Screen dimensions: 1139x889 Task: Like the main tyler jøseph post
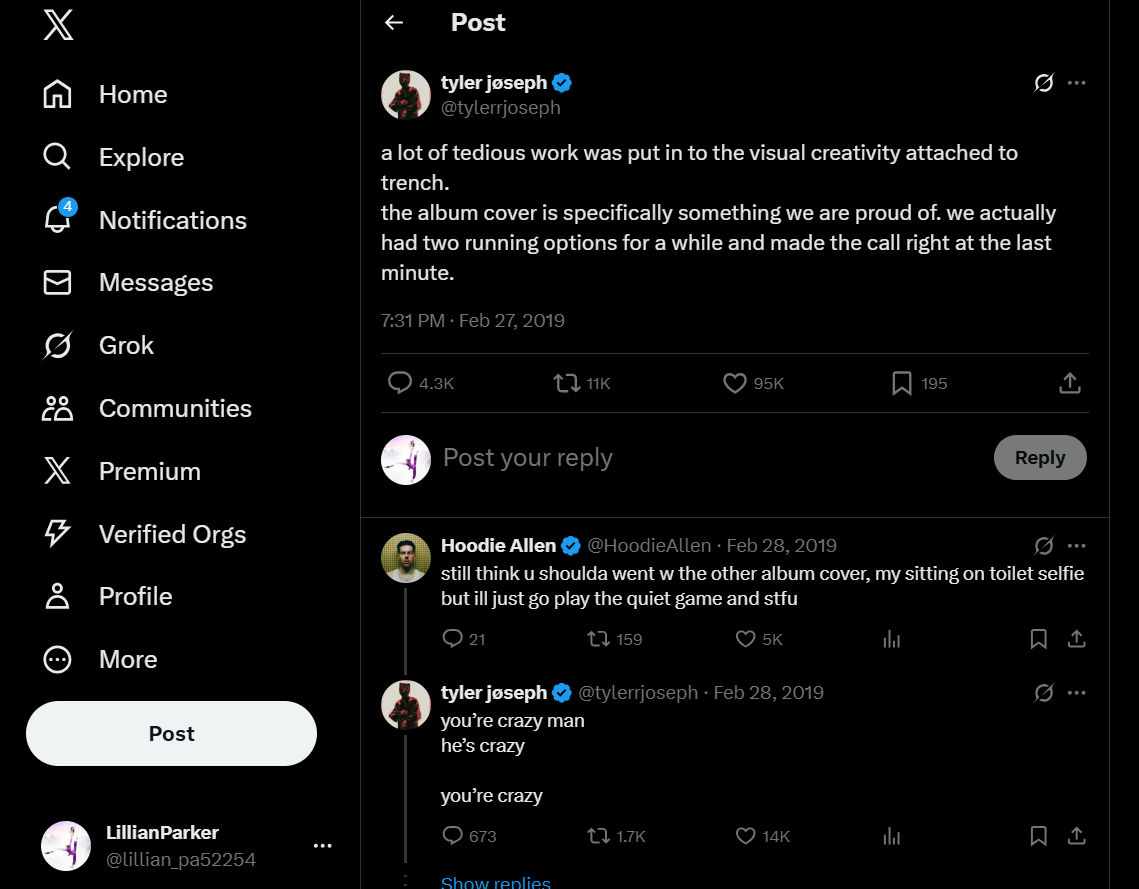(x=734, y=383)
